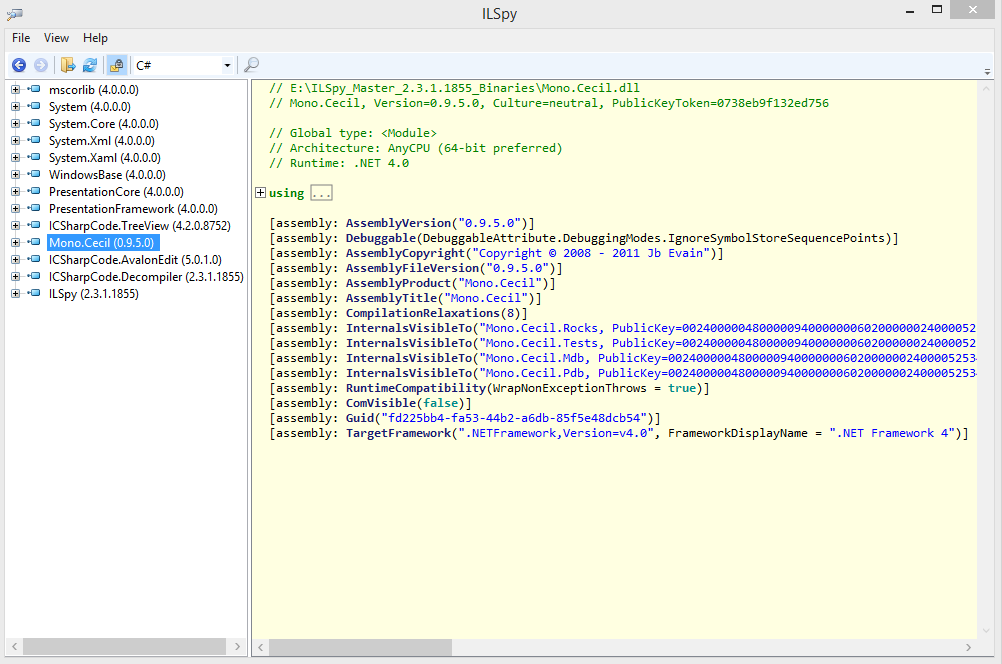Expand the PresentationFramework assembly node

point(15,208)
